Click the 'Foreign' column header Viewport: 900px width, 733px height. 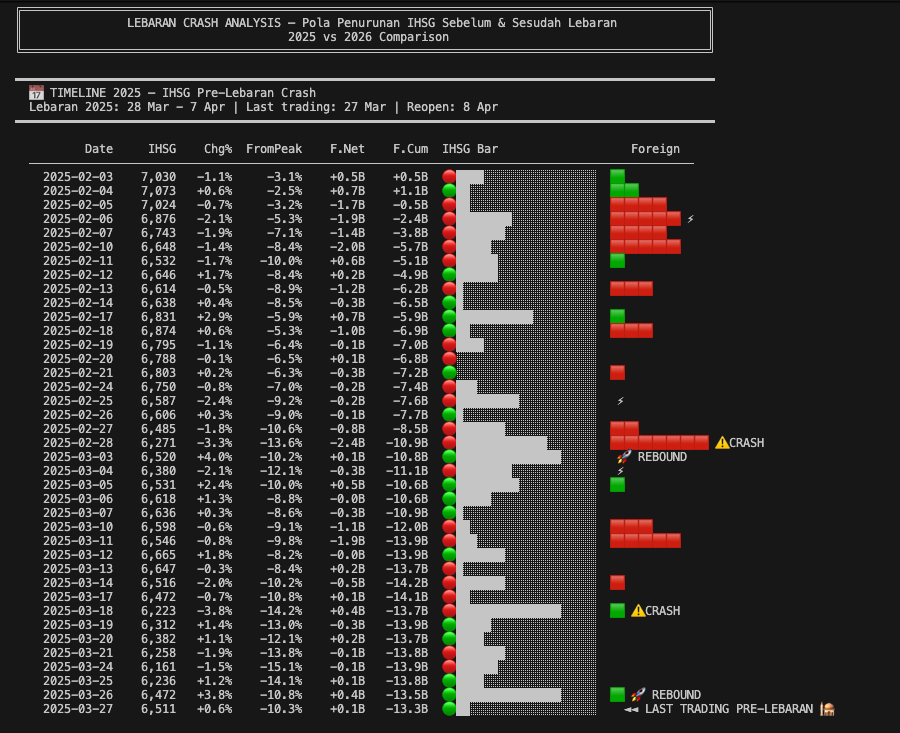coord(655,149)
